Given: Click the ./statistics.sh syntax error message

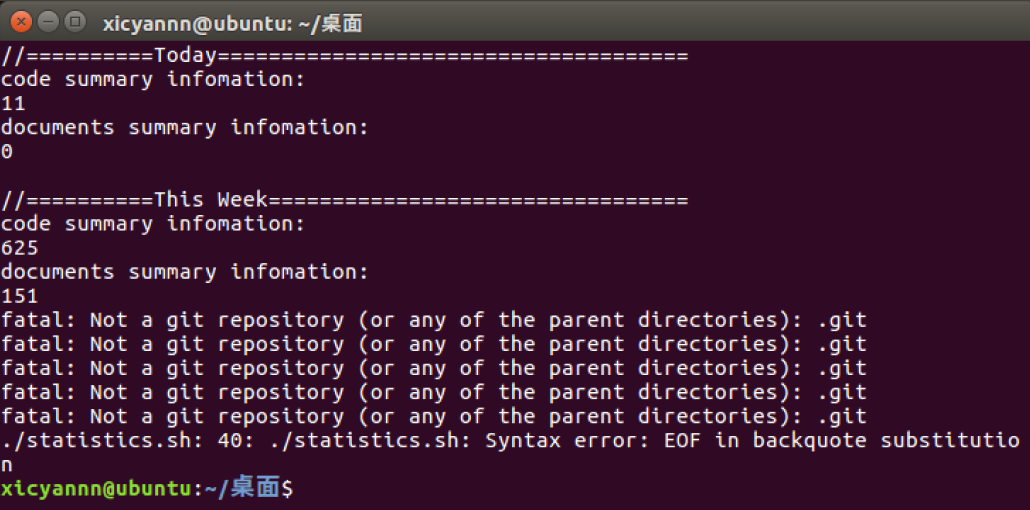Looking at the screenshot, I should tap(510, 452).
